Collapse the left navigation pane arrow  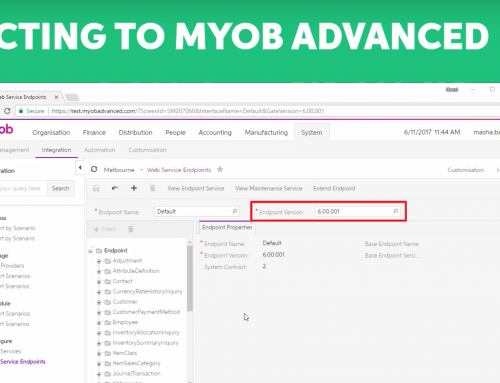(x=80, y=168)
